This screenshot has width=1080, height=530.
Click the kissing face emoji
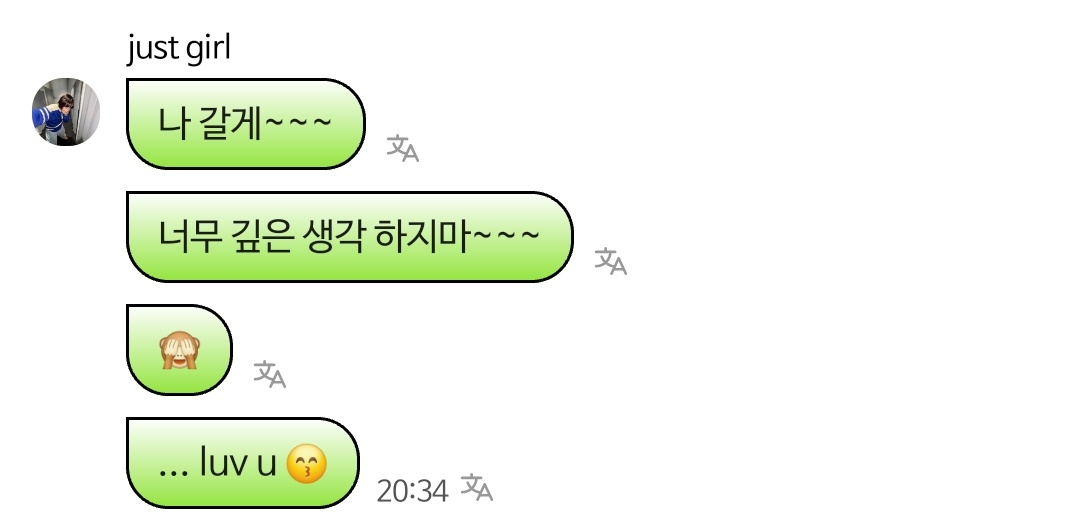tap(307, 463)
